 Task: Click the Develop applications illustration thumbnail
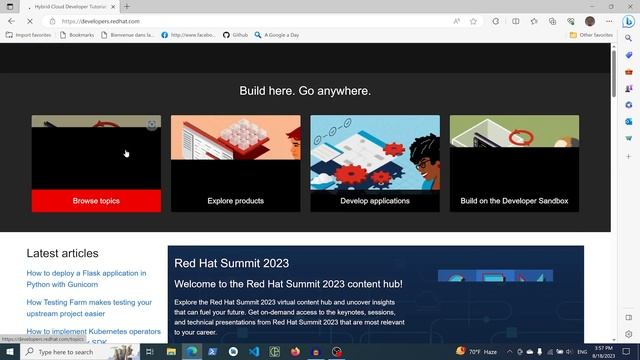(x=375, y=153)
